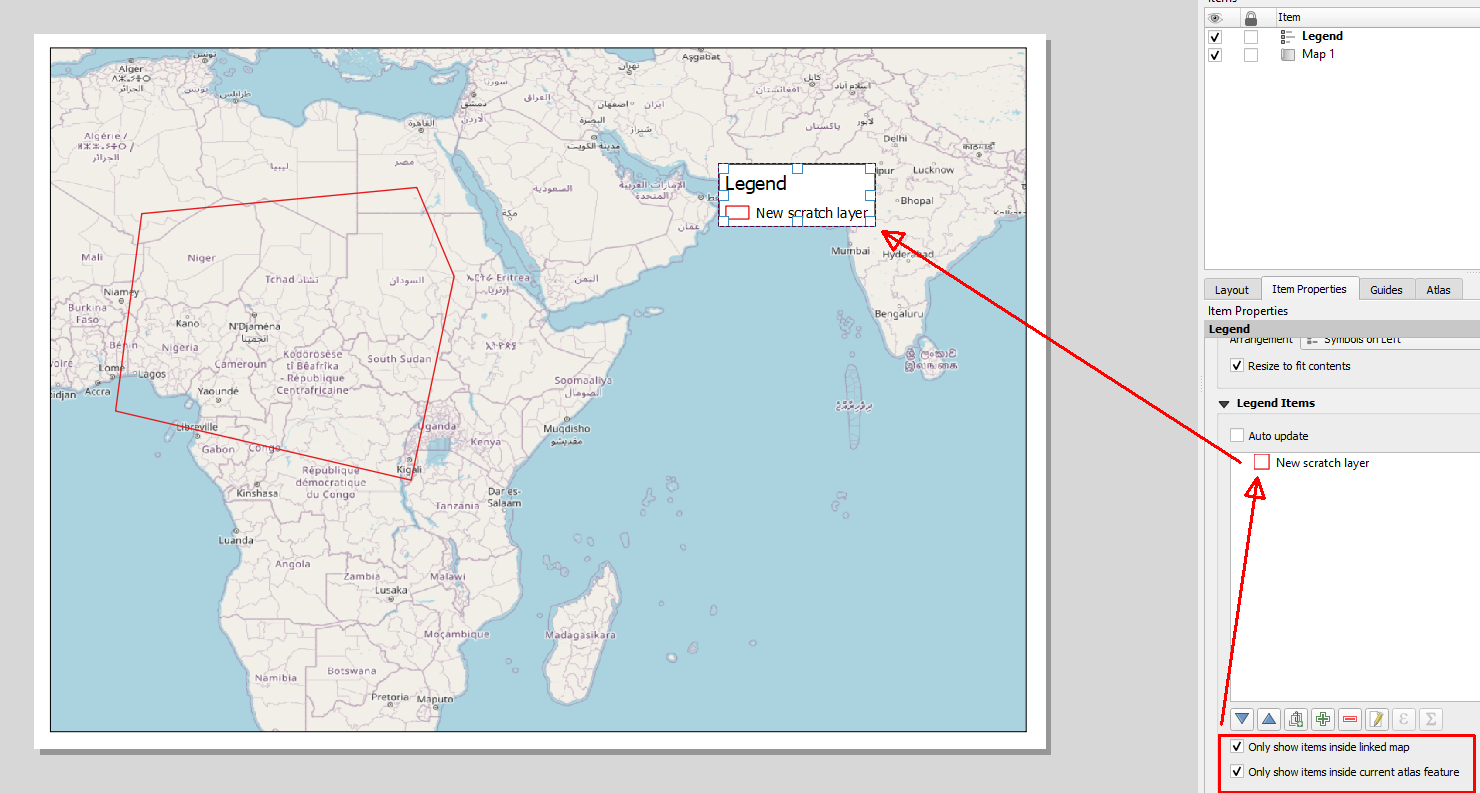Click the move item down blue arrow
The width and height of the screenshot is (1480, 793).
click(1241, 718)
